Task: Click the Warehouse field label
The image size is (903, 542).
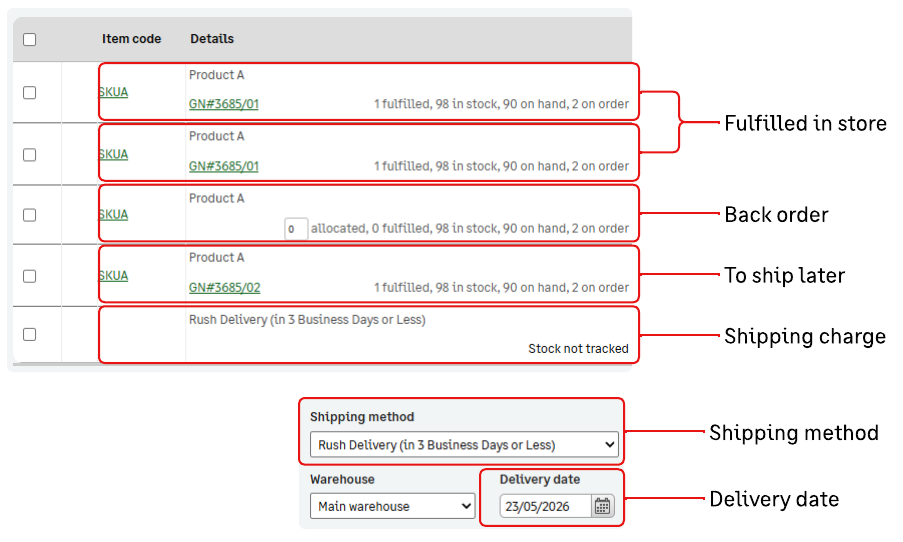Action: [x=342, y=479]
